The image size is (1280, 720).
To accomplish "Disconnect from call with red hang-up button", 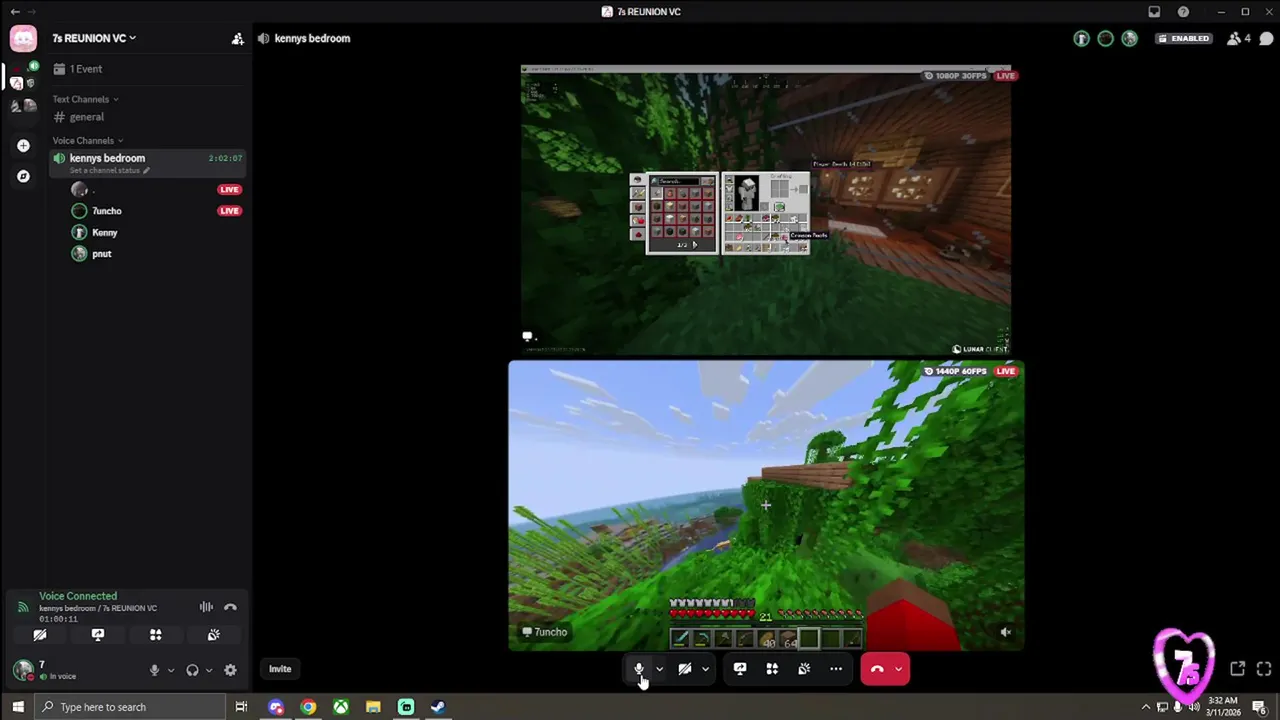I will pyautogui.click(x=877, y=669).
